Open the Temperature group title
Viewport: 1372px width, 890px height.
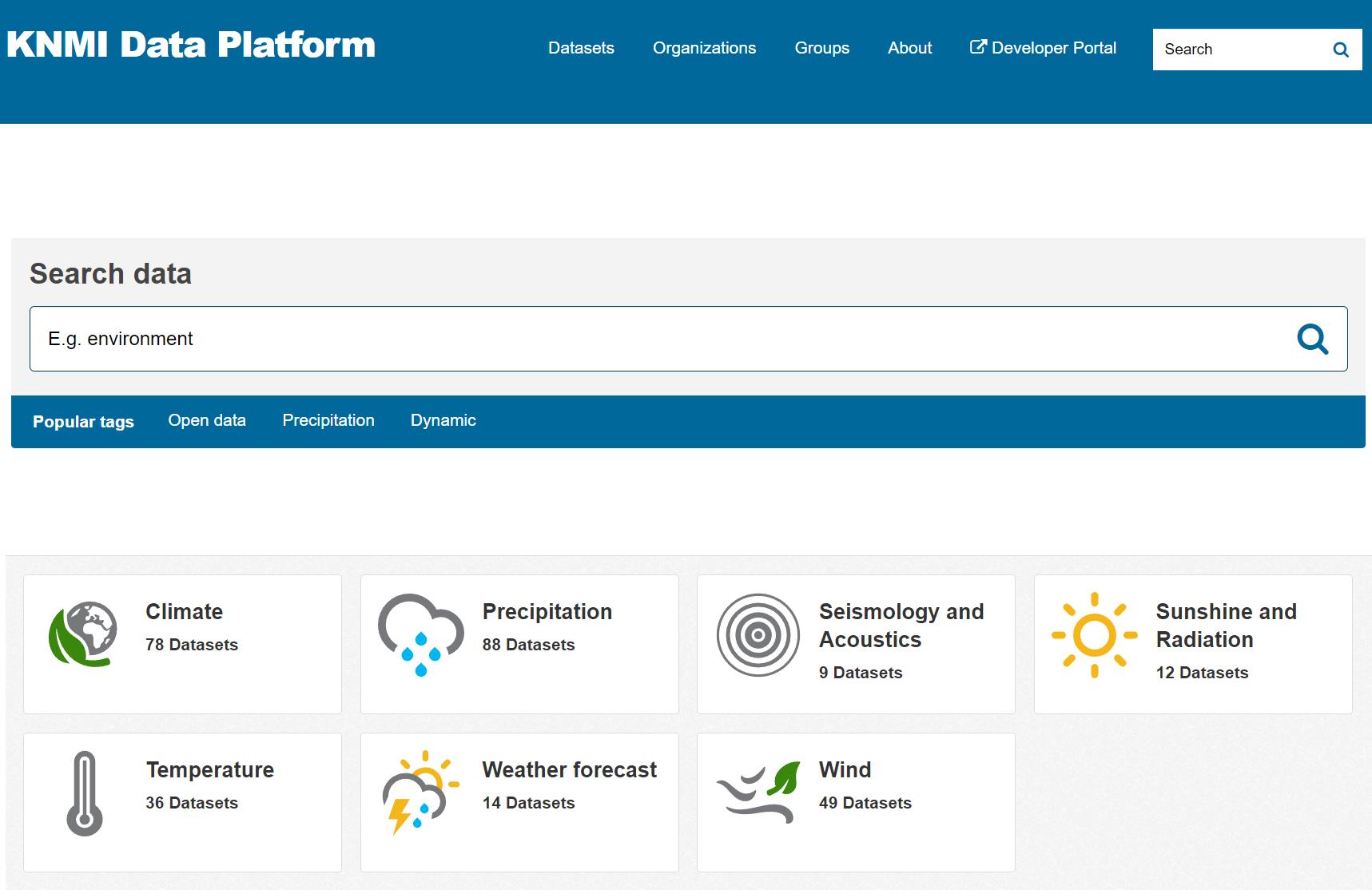(210, 770)
